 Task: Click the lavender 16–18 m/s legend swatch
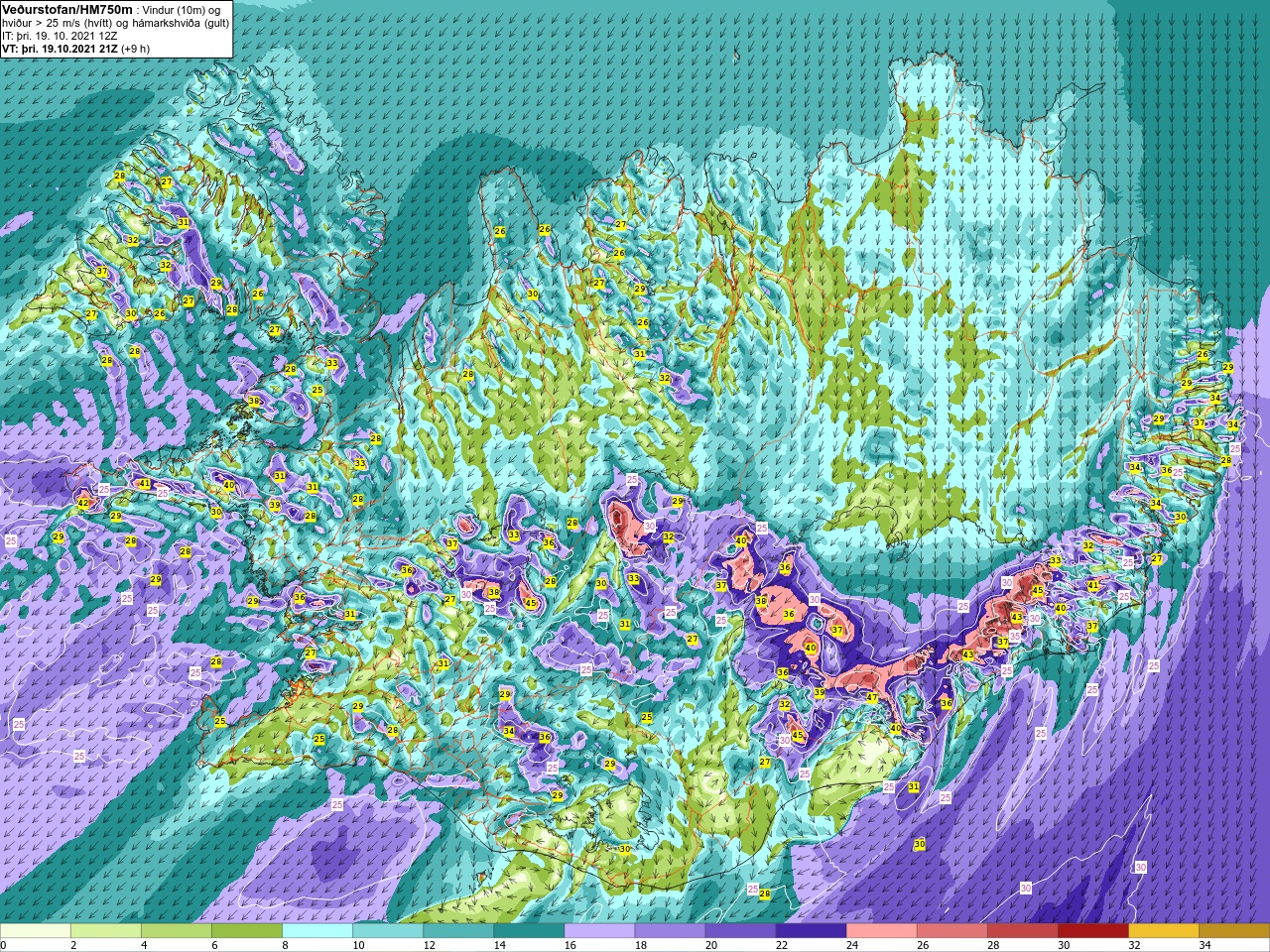[599, 931]
